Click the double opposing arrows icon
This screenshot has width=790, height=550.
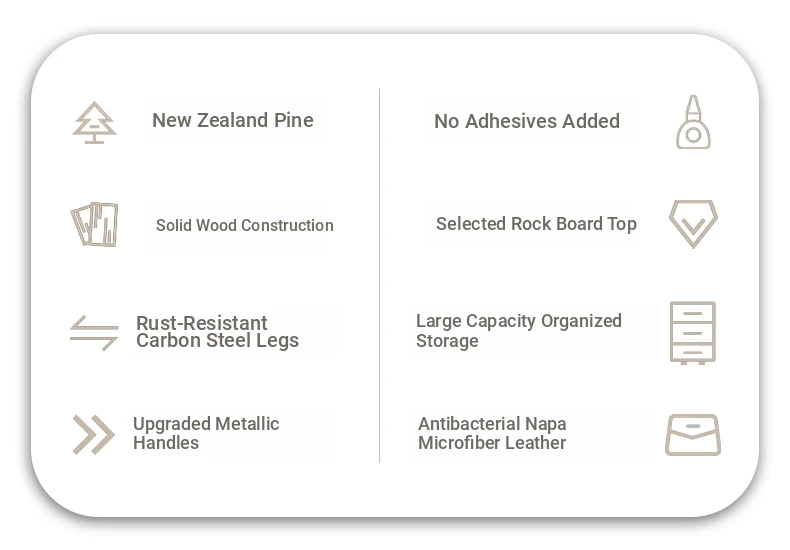tap(94, 333)
